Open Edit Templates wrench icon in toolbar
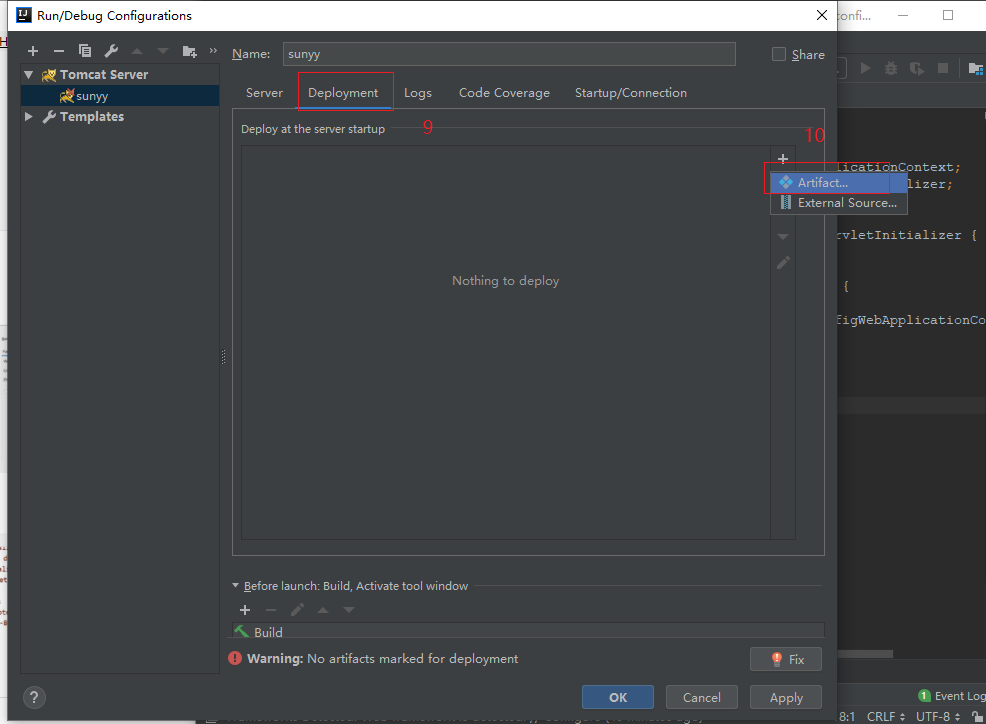Viewport: 986px width, 724px height. point(111,51)
